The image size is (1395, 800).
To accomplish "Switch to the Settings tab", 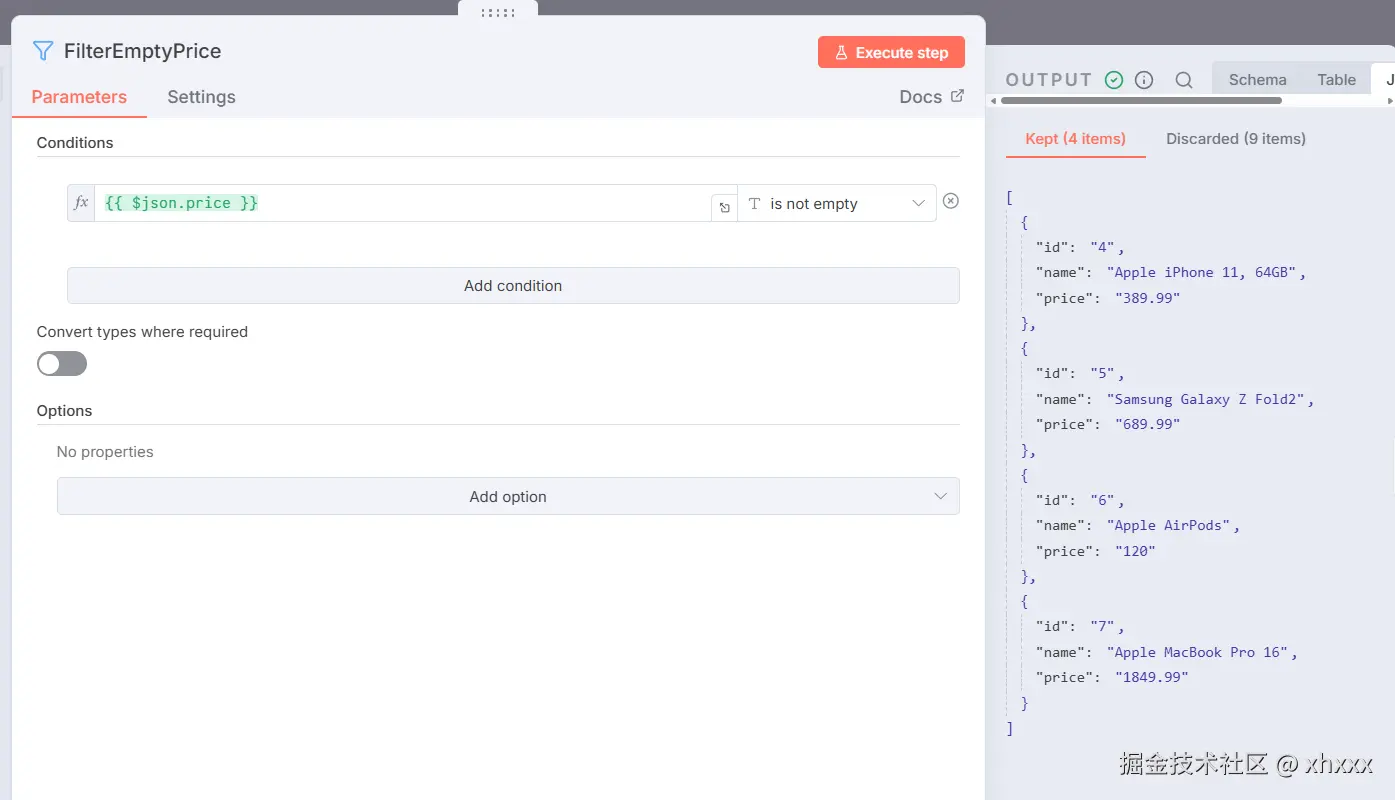I will click(x=201, y=97).
